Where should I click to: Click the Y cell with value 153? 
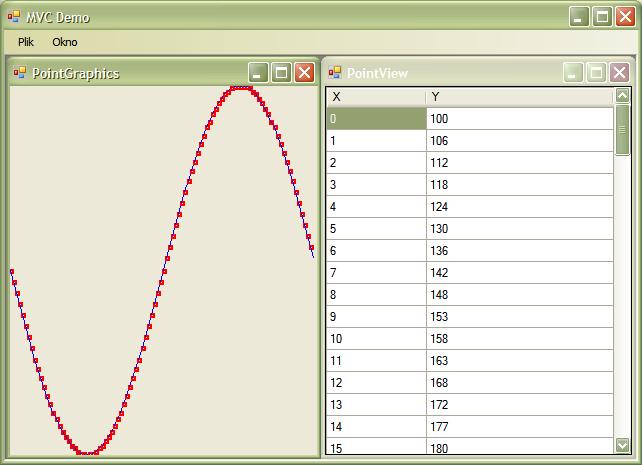coord(519,317)
